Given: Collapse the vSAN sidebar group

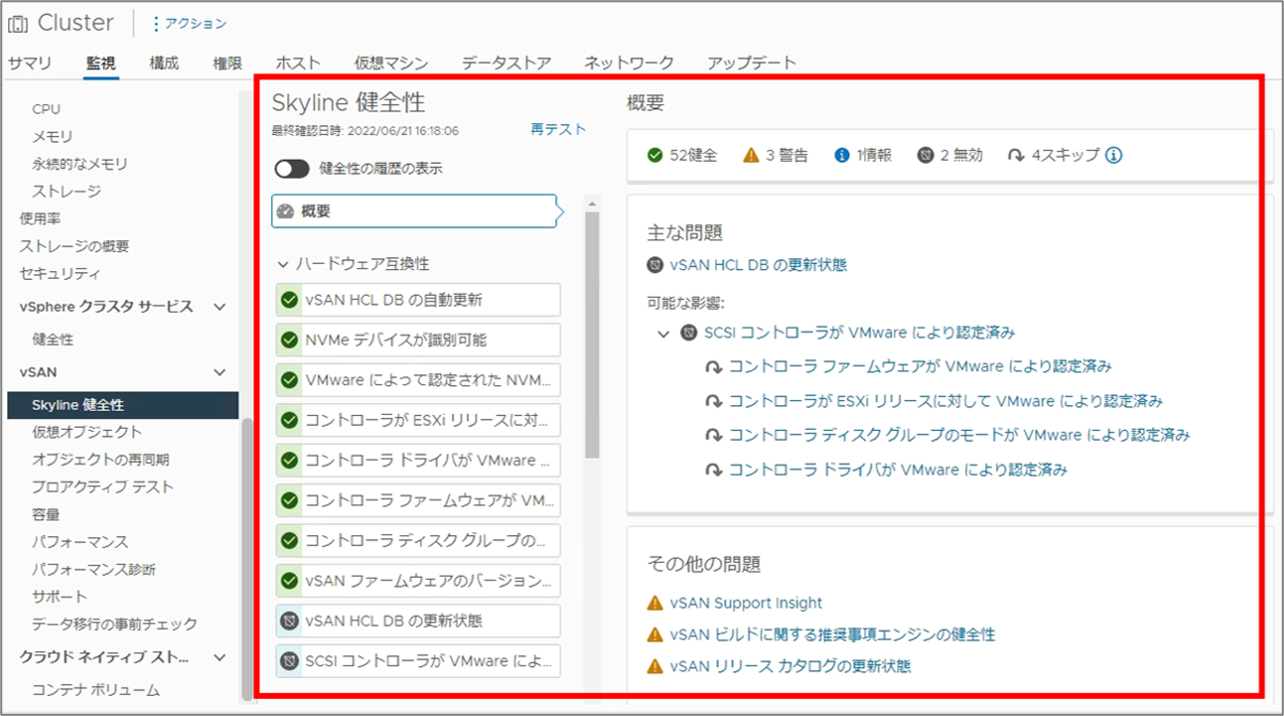Looking at the screenshot, I should [x=220, y=372].
